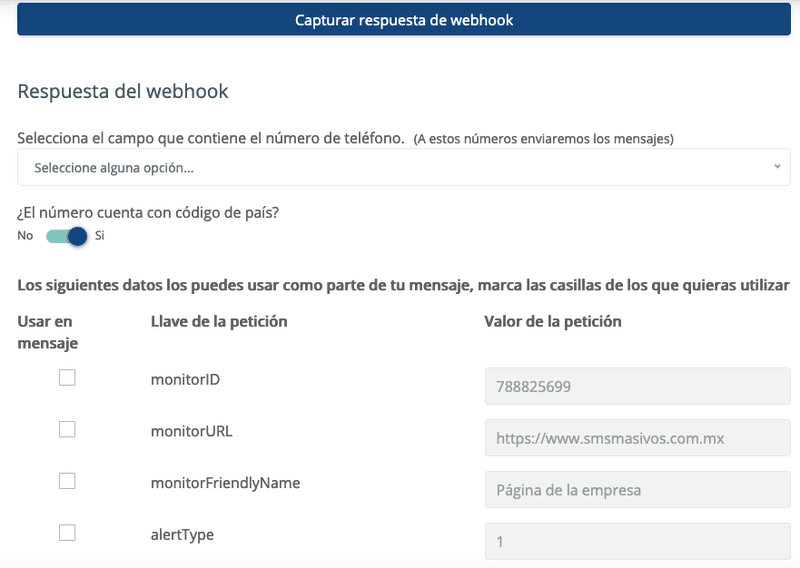This screenshot has height=568, width=800.
Task: Click the monitorID key label
Action: (x=185, y=380)
